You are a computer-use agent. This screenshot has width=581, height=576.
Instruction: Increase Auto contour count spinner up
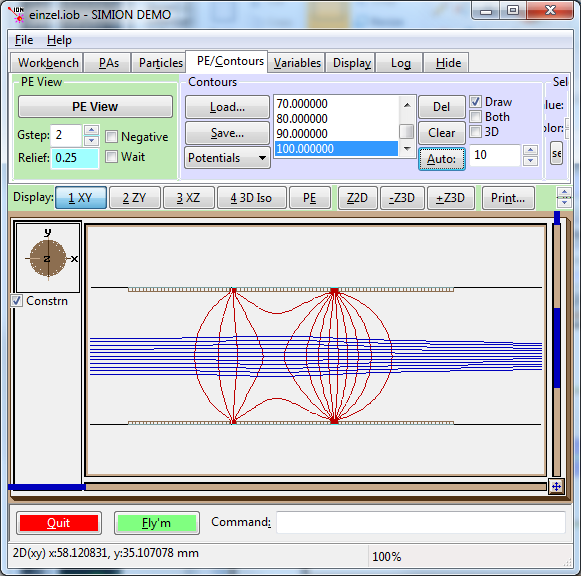pyautogui.click(x=530, y=150)
